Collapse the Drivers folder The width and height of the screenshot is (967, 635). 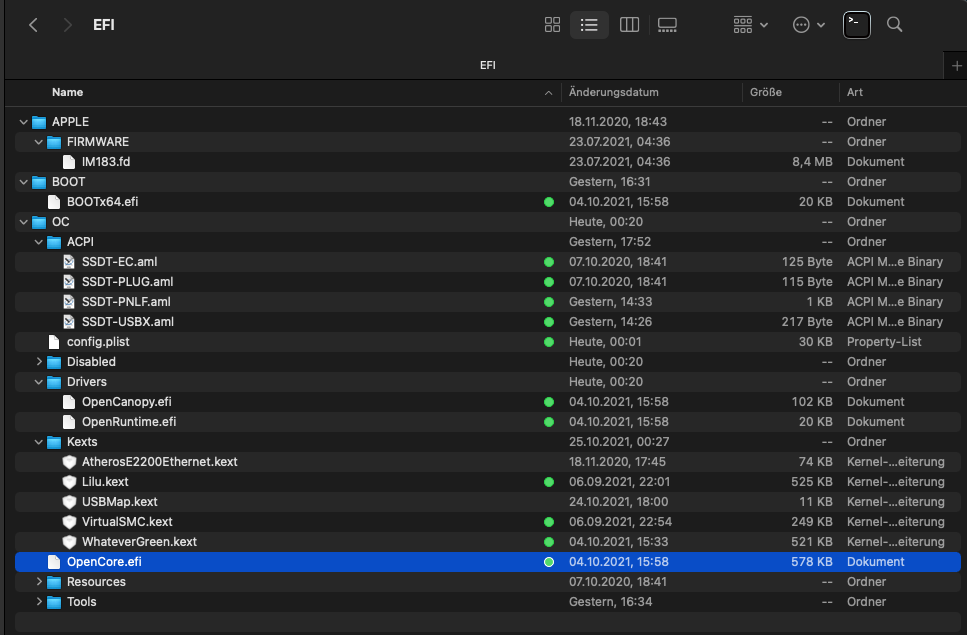tap(38, 382)
